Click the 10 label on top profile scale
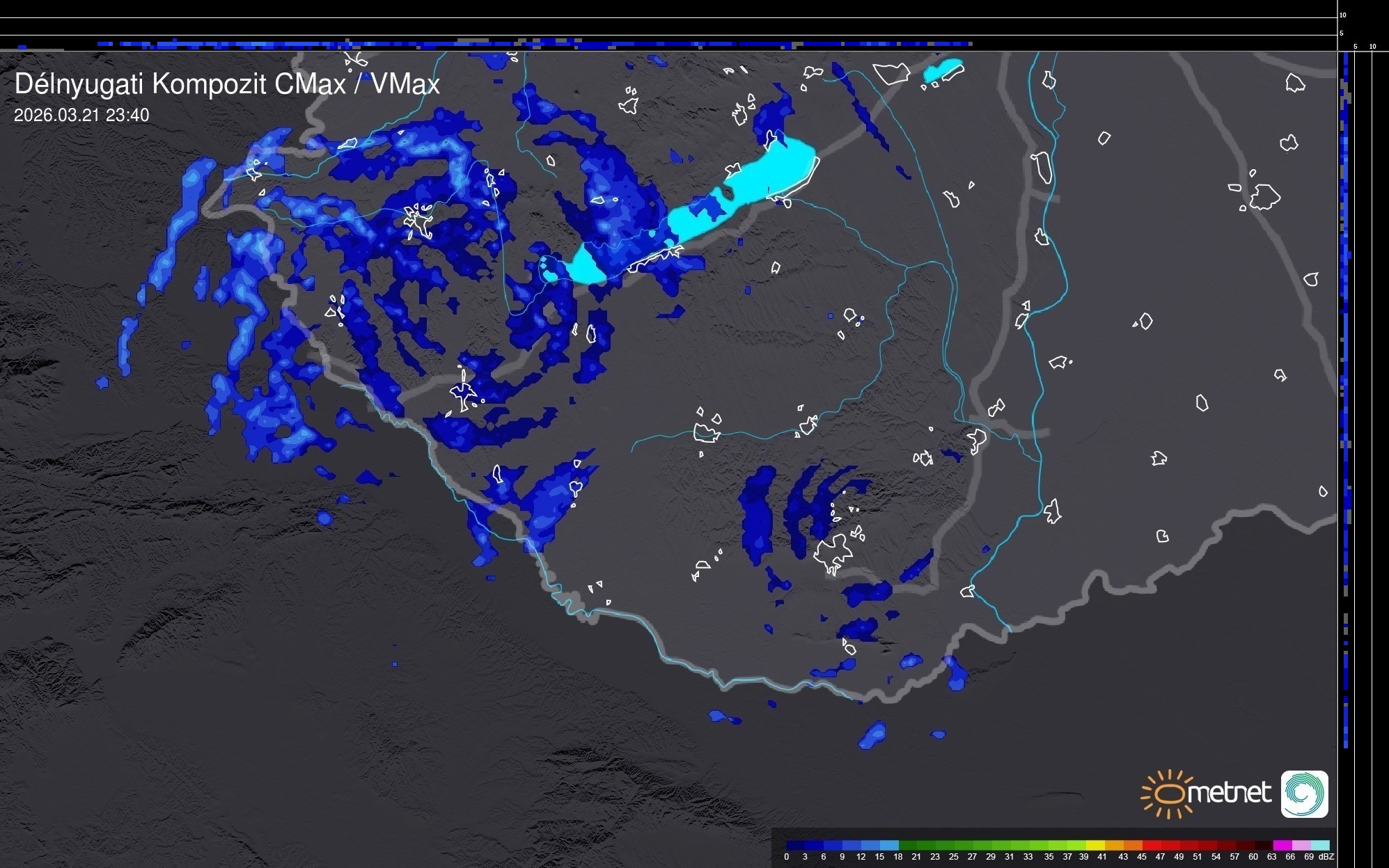Screen dimensions: 1389x868 click(x=1343, y=15)
